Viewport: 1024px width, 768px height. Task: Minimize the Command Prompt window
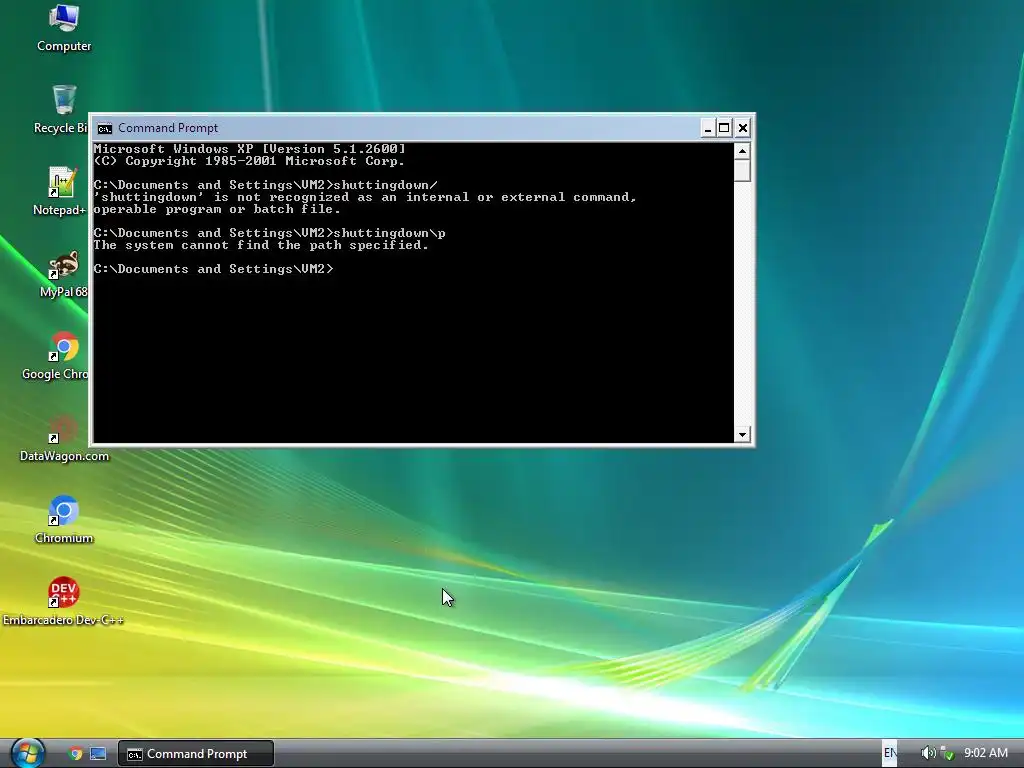click(708, 128)
